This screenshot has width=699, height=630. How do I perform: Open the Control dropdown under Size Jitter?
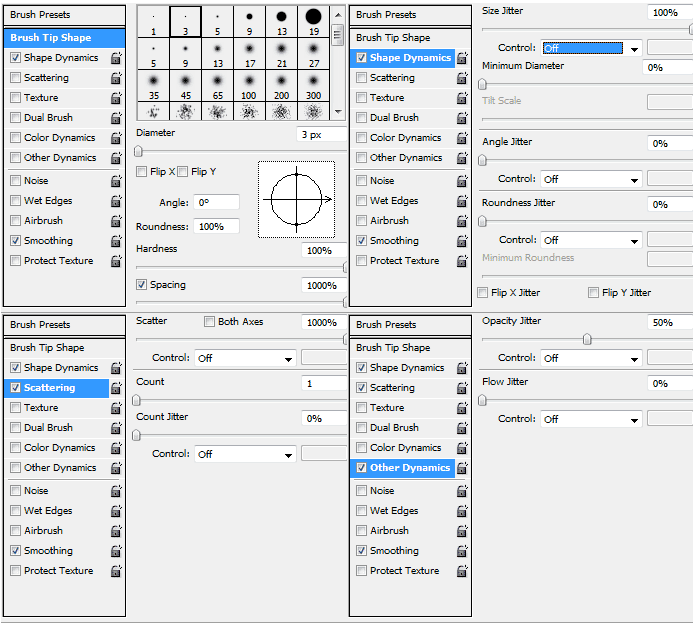tap(592, 48)
